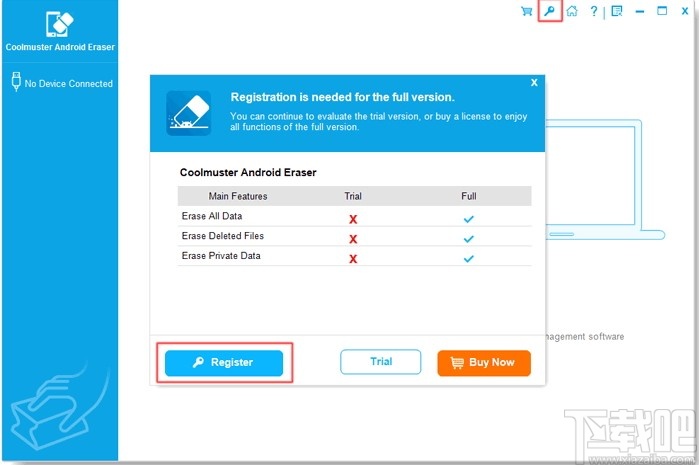Viewport: 699px width, 465px height.
Task: Continue with the Trial button
Action: 381,362
